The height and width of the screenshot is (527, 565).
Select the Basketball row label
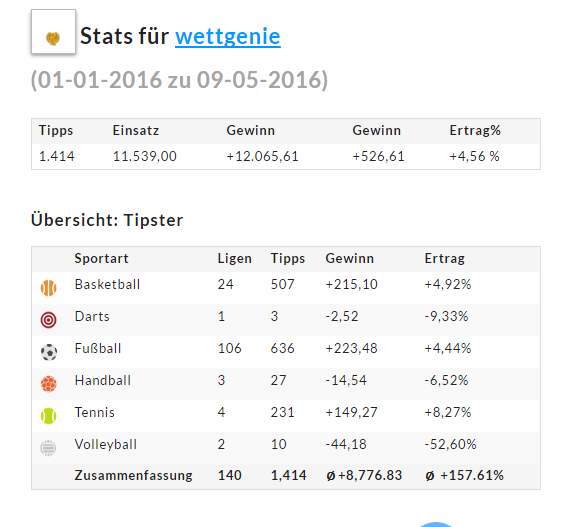(x=107, y=285)
